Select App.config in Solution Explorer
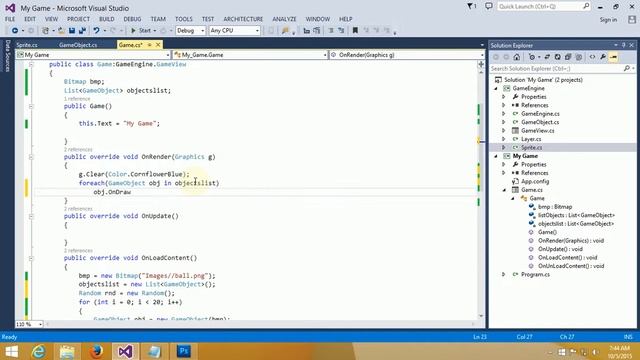This screenshot has width=640, height=360. 535,182
